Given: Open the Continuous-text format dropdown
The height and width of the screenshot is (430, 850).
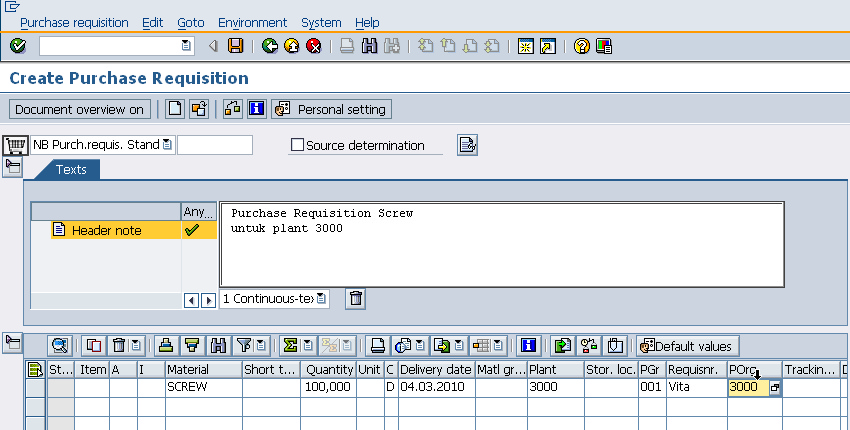Looking at the screenshot, I should point(321,299).
